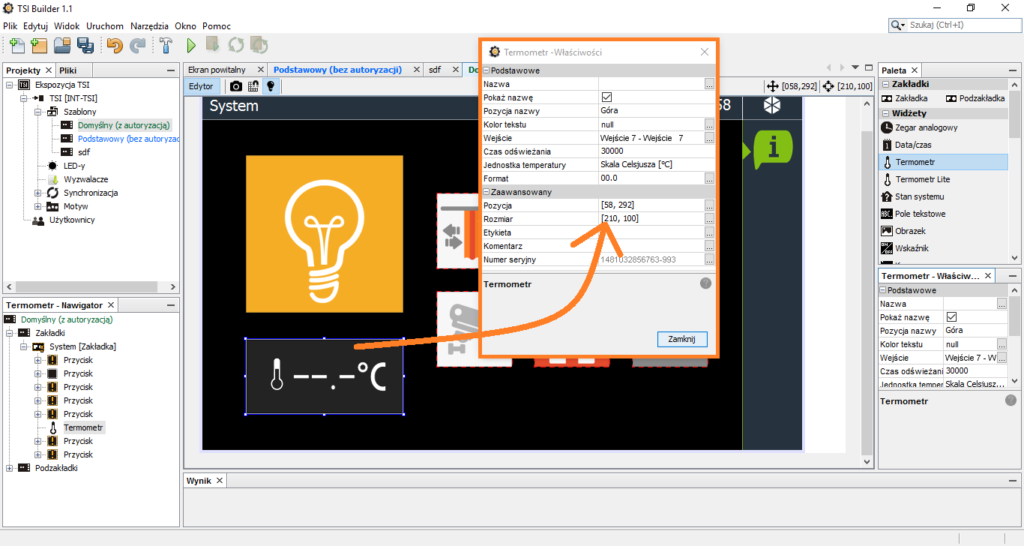The image size is (1024, 546).
Task: Click Zamknij button in Termometr dialog
Action: click(x=681, y=339)
